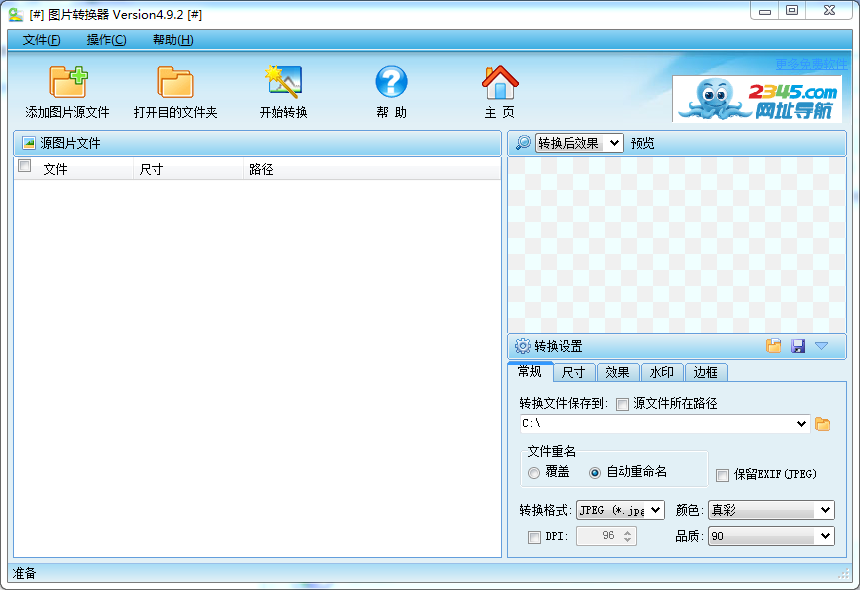Open the 操作(C) menu
860x590 pixels.
point(106,39)
